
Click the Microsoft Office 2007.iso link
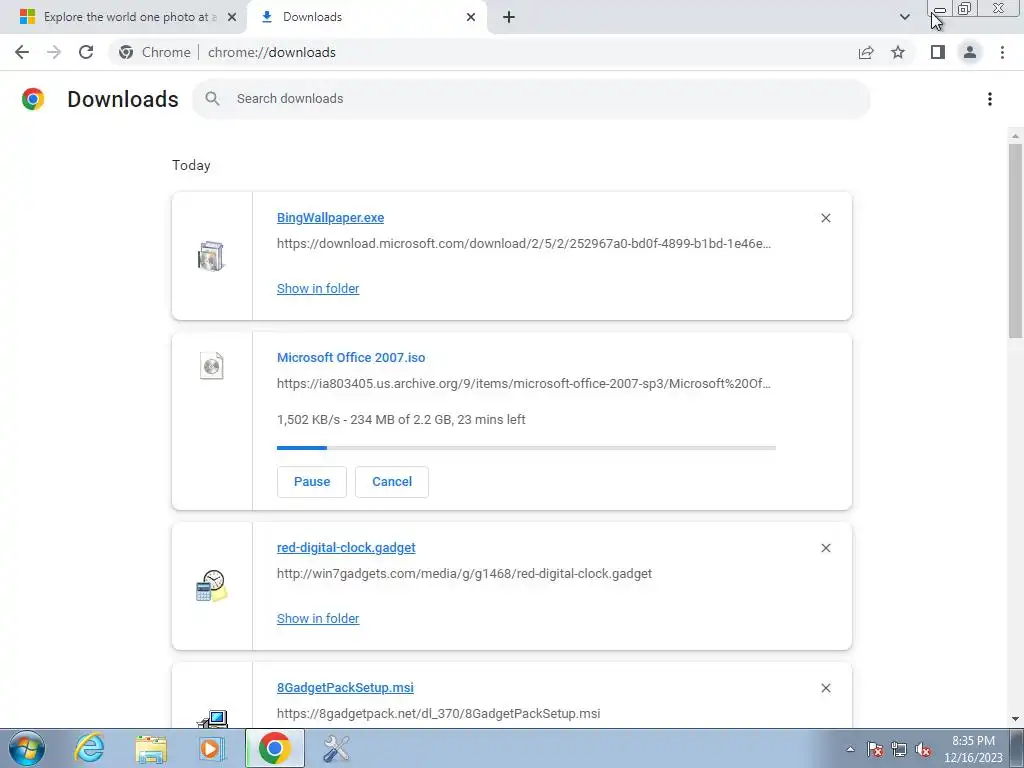pyautogui.click(x=351, y=358)
